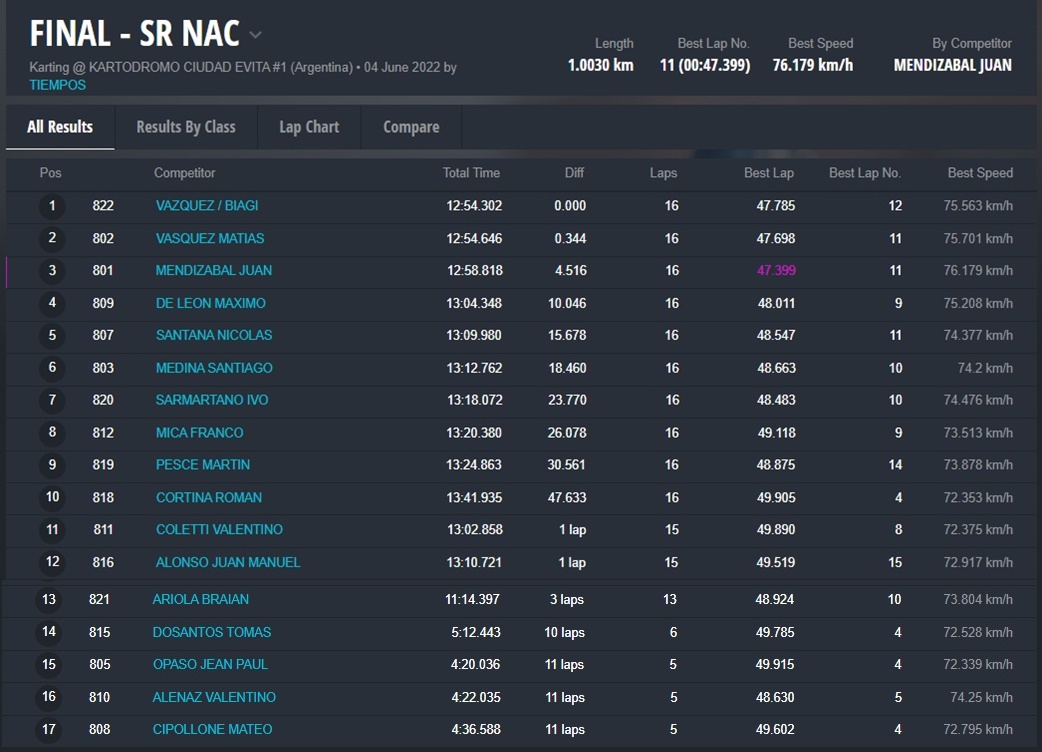Click the Best Speed column header
1042x752 pixels.
click(980, 173)
